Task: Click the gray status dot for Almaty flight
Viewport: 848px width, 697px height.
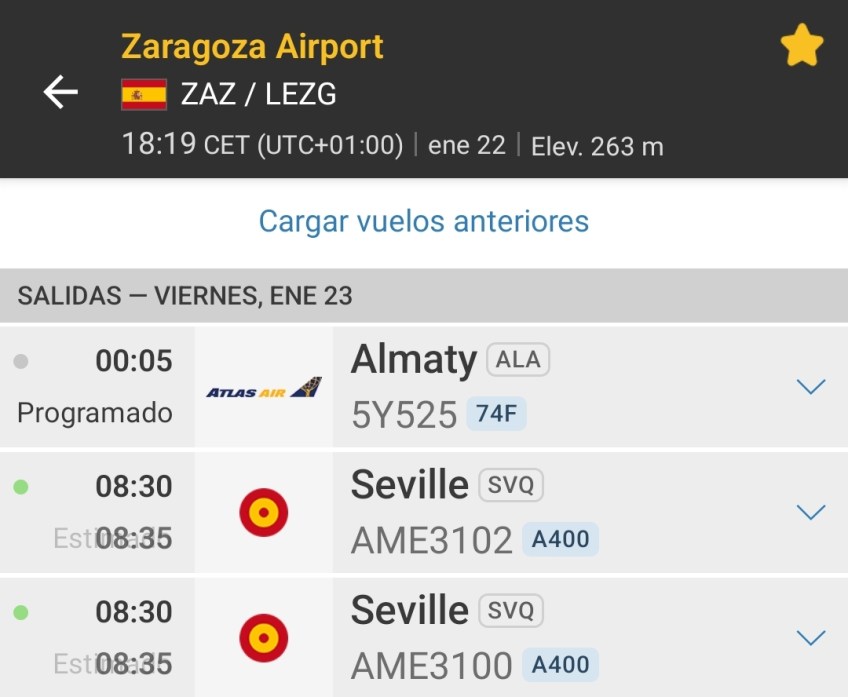Action: (21, 362)
